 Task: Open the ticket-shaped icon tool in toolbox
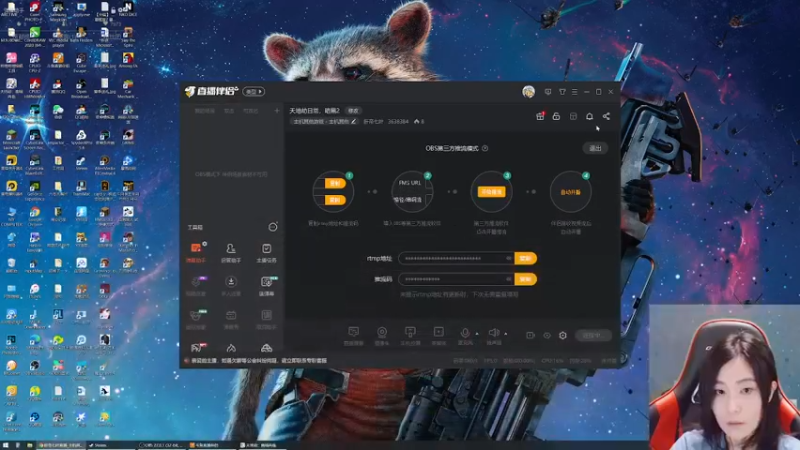(x=231, y=319)
